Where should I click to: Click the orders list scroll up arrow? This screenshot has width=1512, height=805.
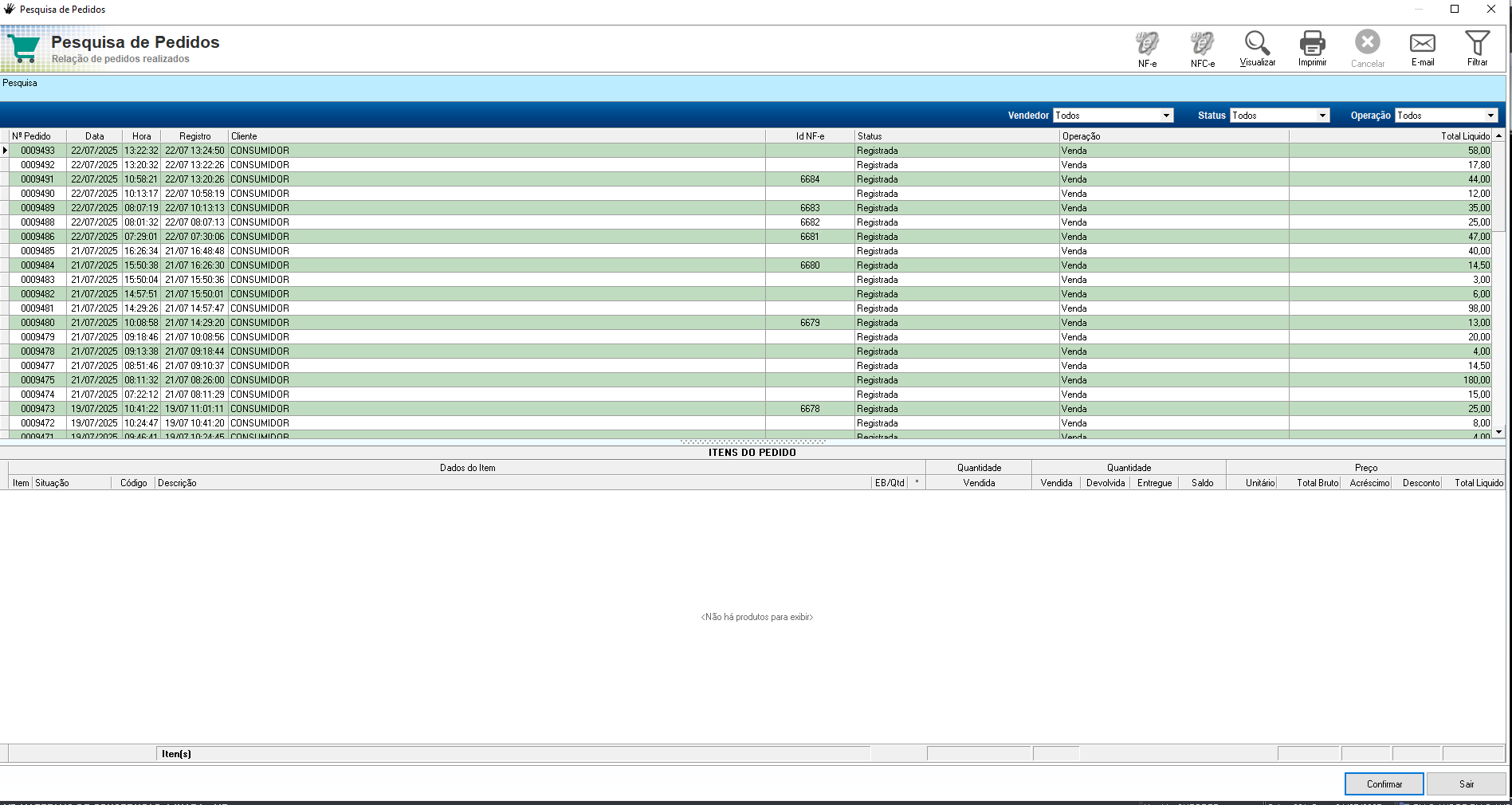1498,136
